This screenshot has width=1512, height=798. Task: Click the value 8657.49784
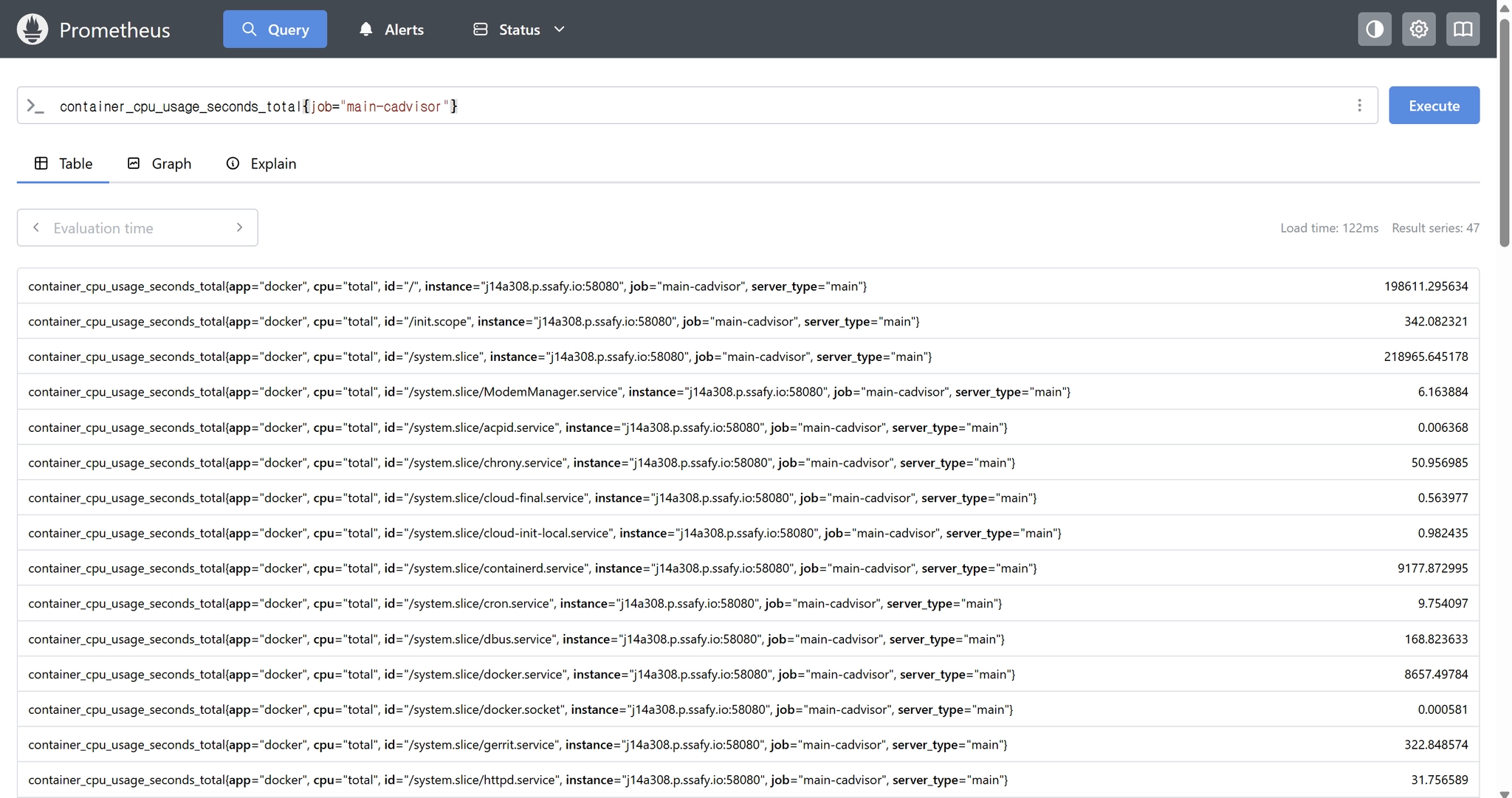1436,674
